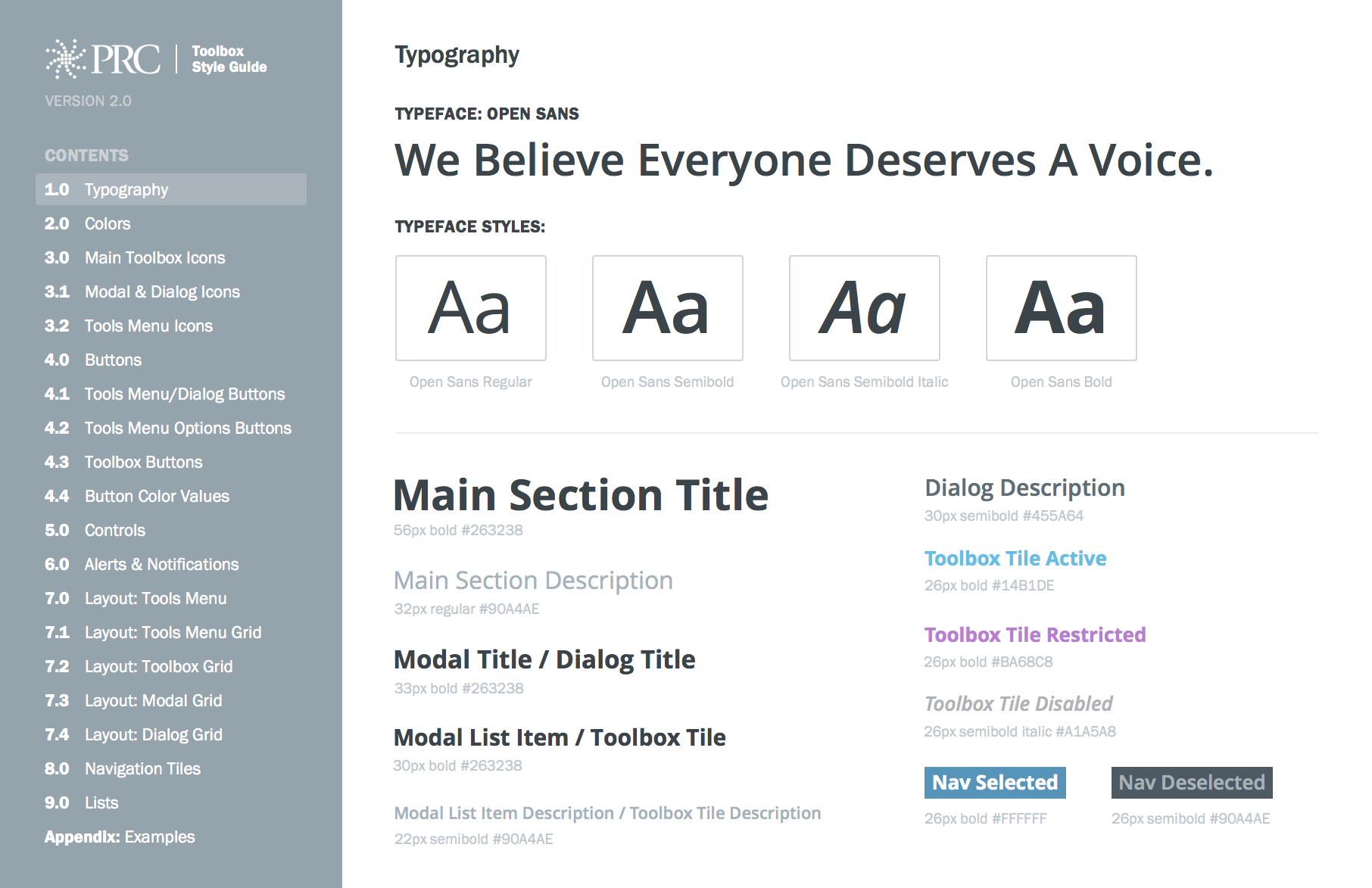Go to the Colors section
Viewport: 1372px width, 888px height.
click(107, 224)
